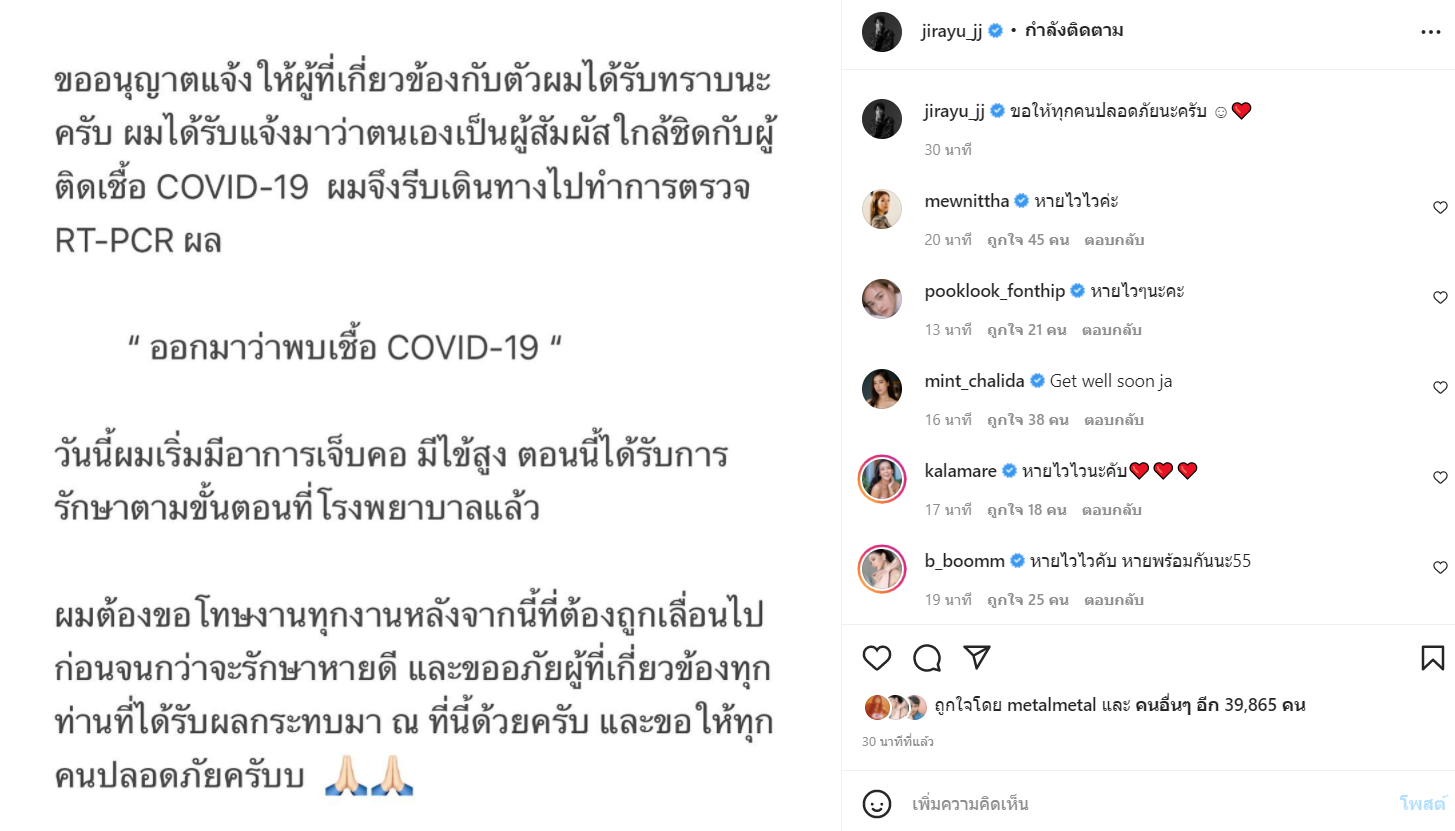Viewport: 1455px width, 831px height.
Task: Like the post with the heart icon
Action: pyautogui.click(x=877, y=657)
